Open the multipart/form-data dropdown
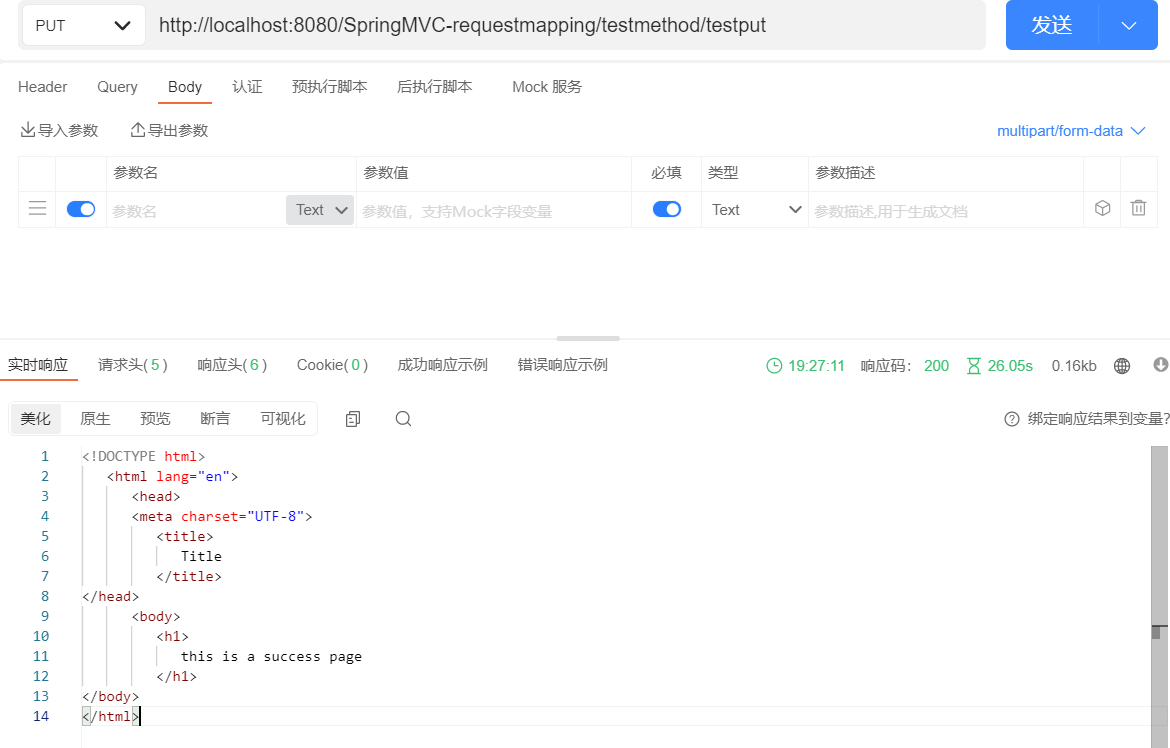The width and height of the screenshot is (1170, 748). 1071,131
